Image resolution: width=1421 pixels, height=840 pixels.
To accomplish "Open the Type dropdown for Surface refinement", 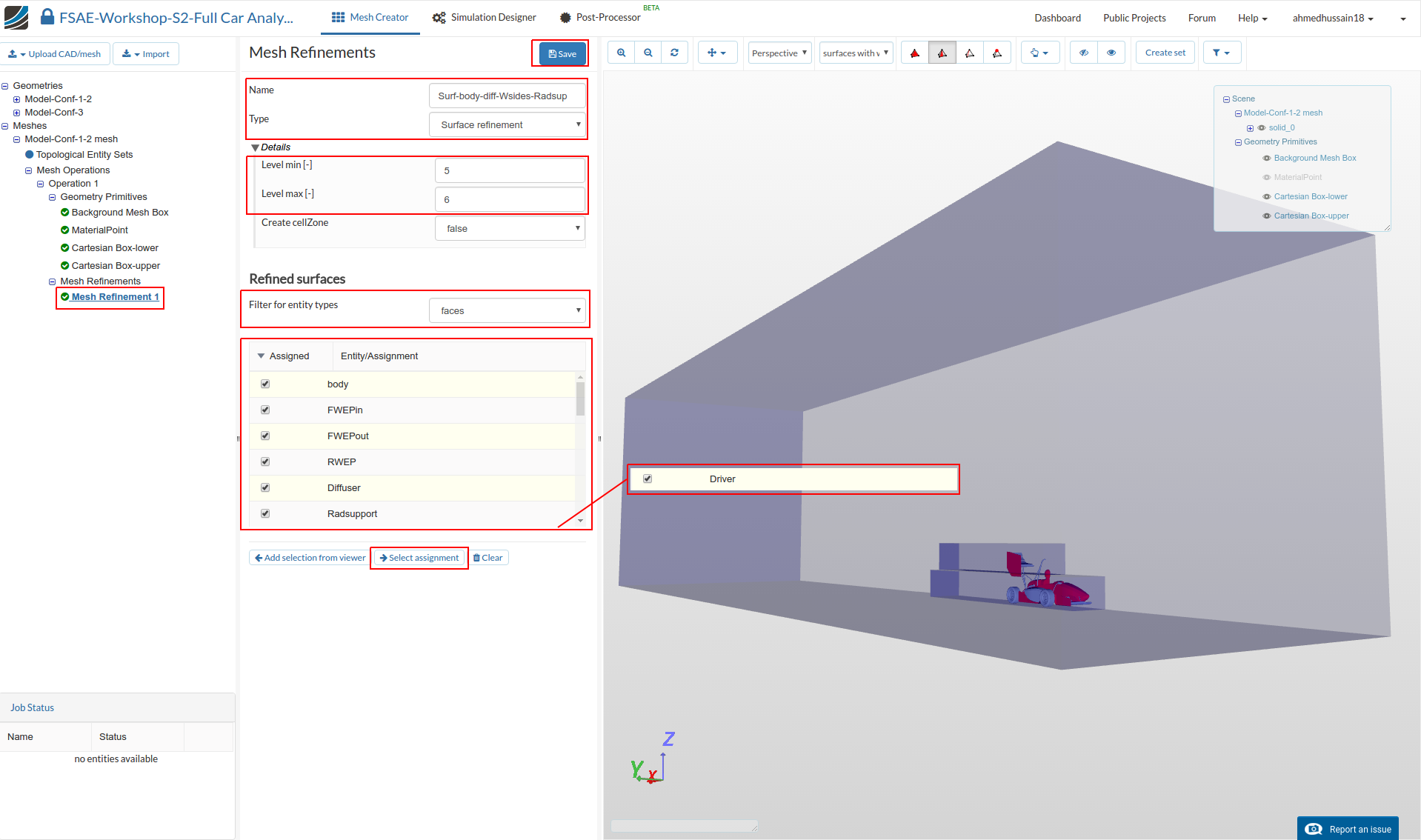I will point(507,124).
